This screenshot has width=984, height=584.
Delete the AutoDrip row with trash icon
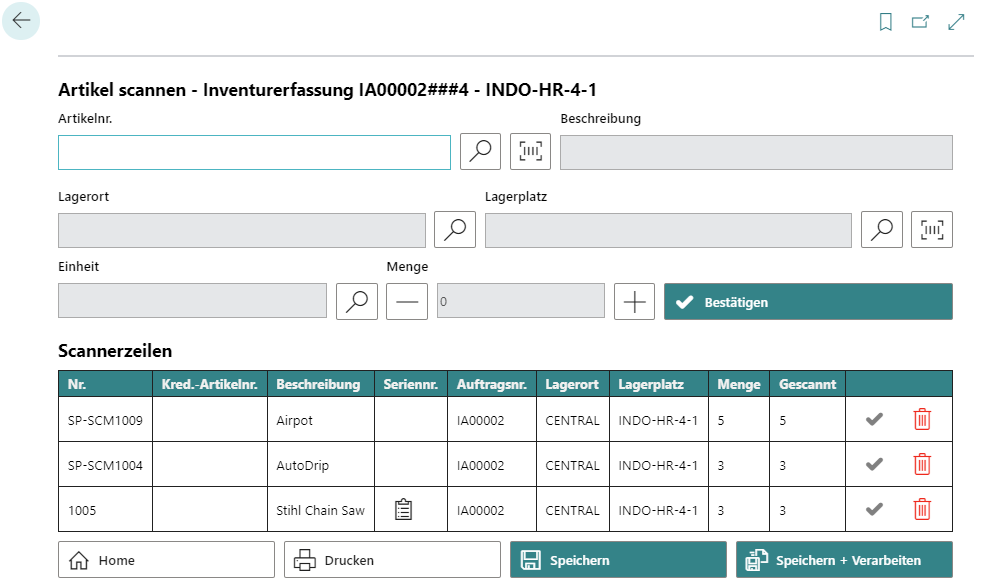click(x=922, y=464)
